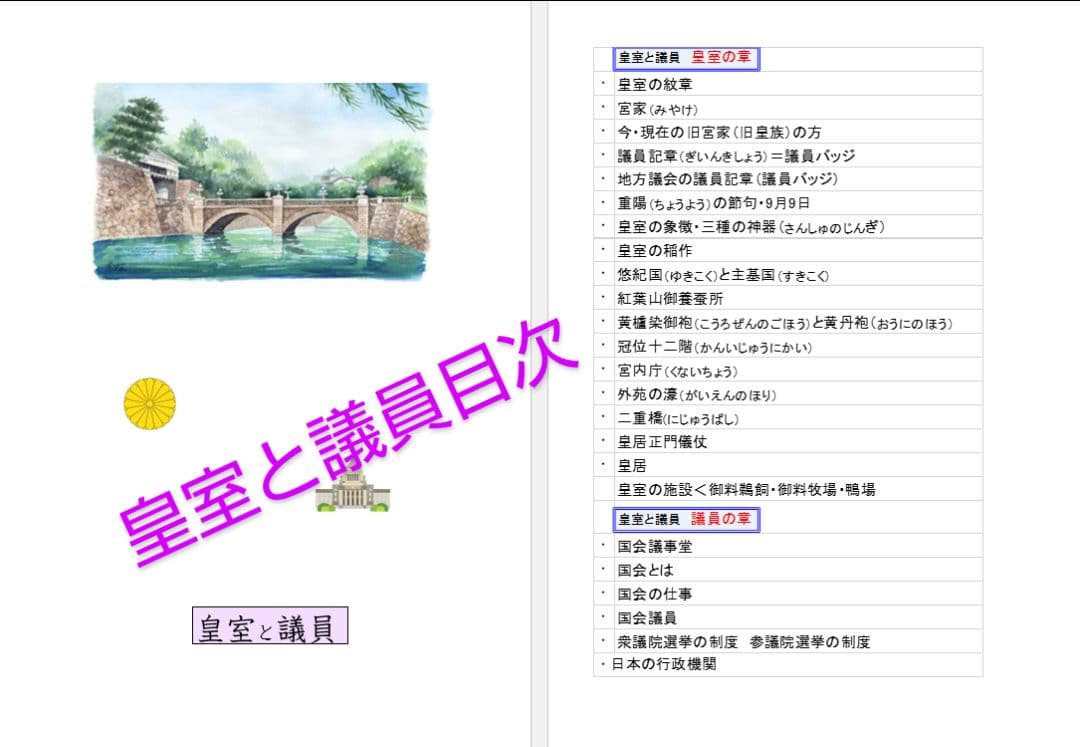The image size is (1080, 747).
Task: Go to the 宮家(みやけ) entry
Action: (657, 108)
